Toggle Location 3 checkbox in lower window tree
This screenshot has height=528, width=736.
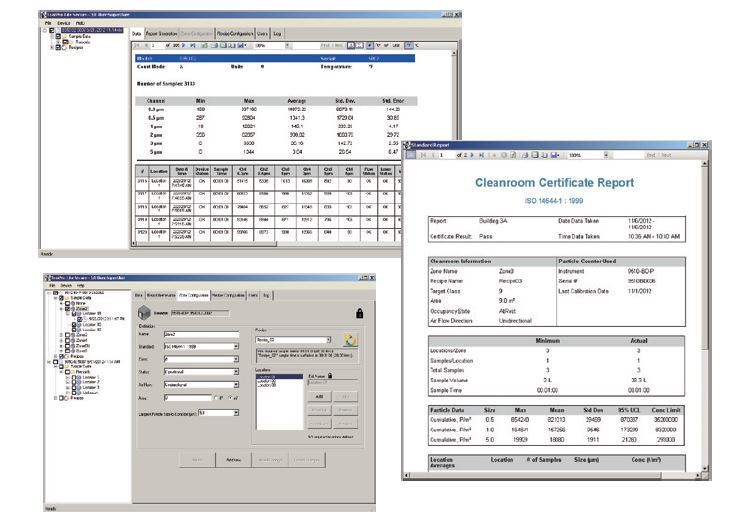tap(74, 387)
